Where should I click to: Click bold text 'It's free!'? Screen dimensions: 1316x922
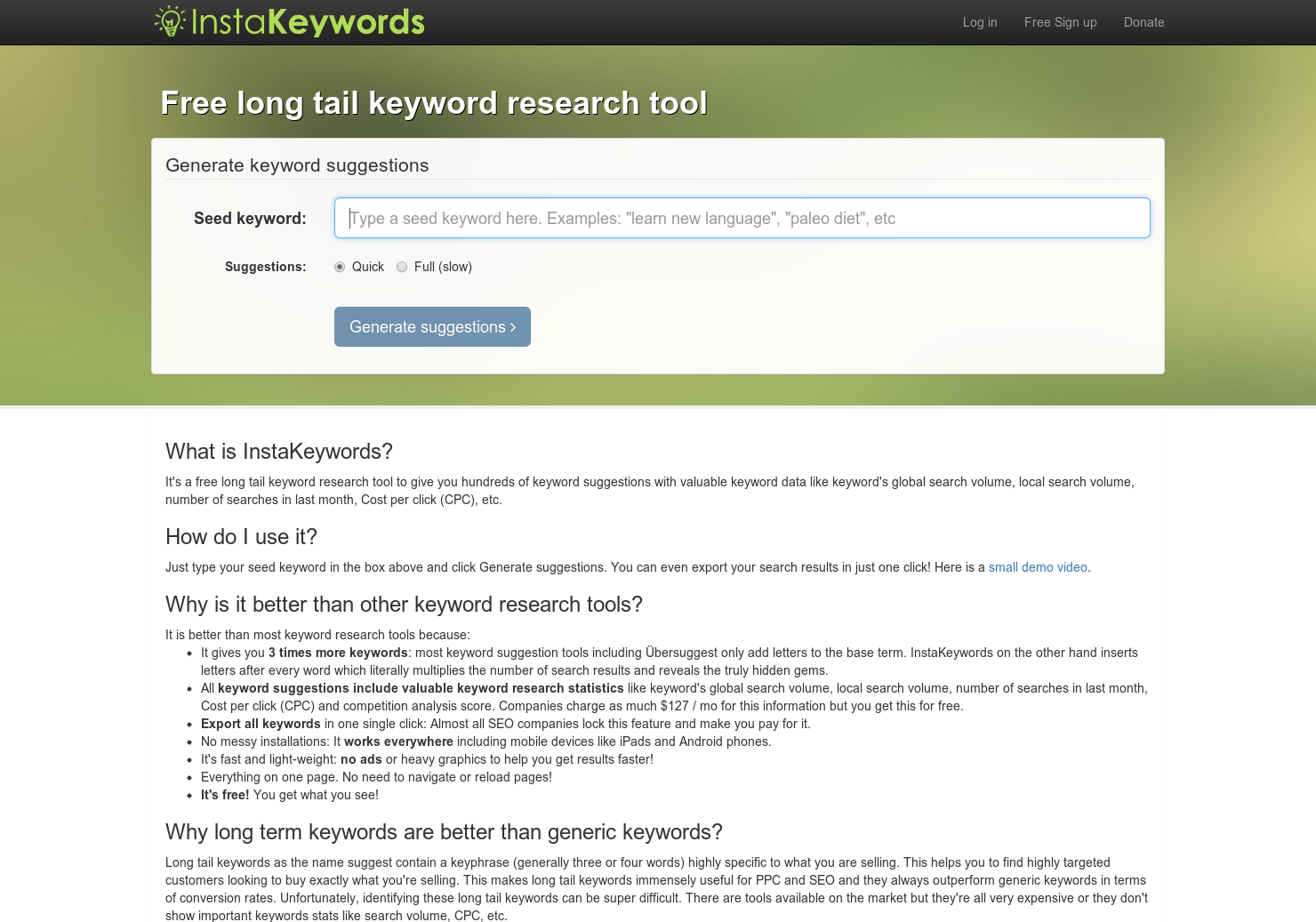pyautogui.click(x=225, y=795)
